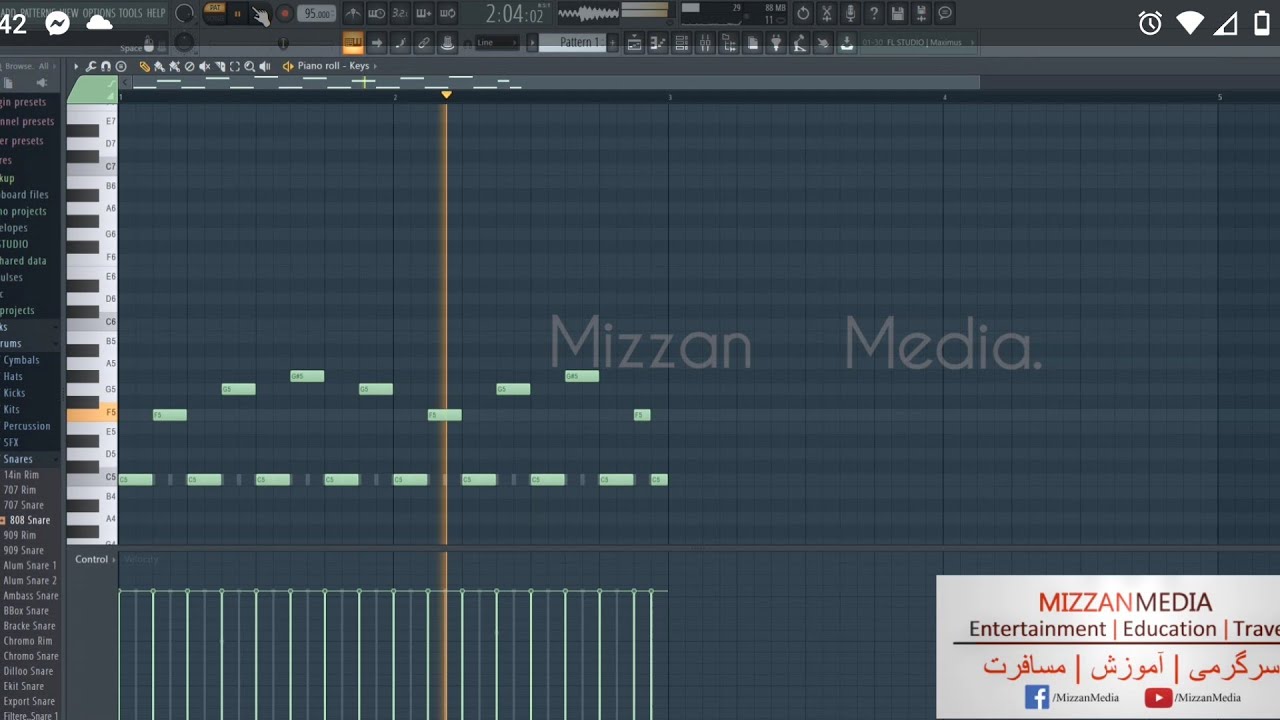The height and width of the screenshot is (720, 1280).
Task: Collapse the Snares folder
Action: tap(17, 459)
